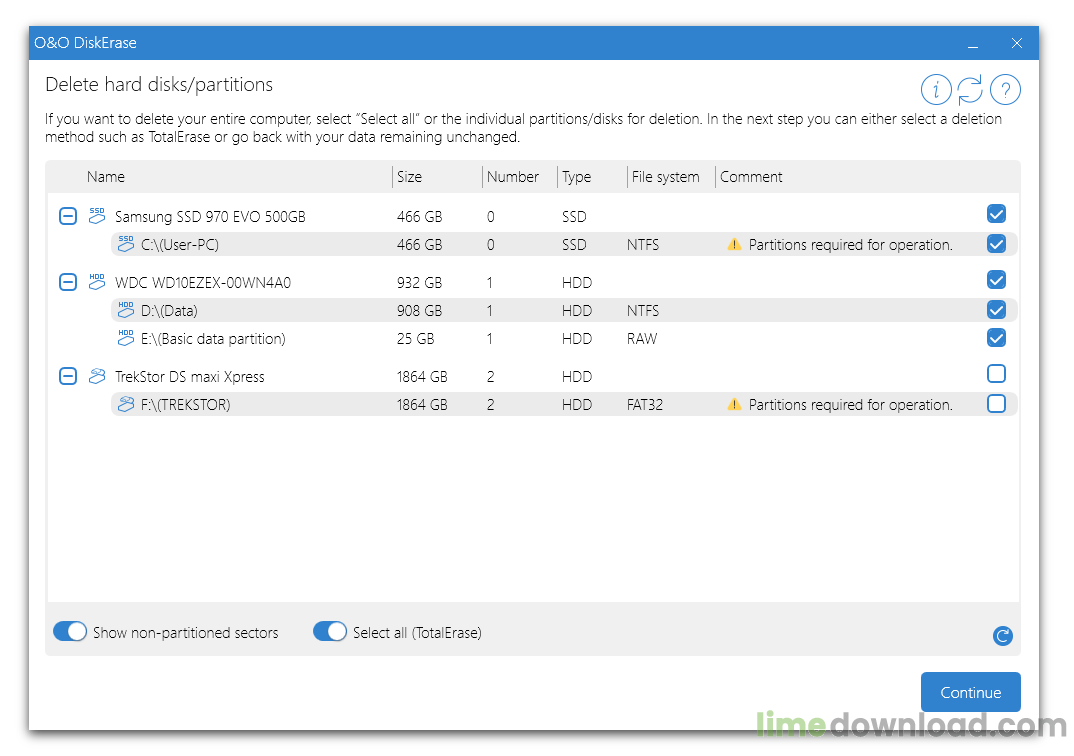Viewport: 1074px width, 756px height.
Task: Click the Samsung SSD 970 EVO drive icon
Action: (97, 216)
